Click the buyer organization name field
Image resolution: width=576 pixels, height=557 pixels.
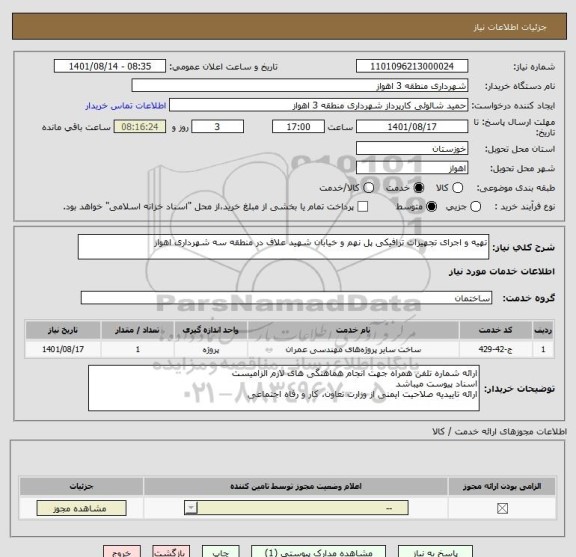[x=300, y=86]
